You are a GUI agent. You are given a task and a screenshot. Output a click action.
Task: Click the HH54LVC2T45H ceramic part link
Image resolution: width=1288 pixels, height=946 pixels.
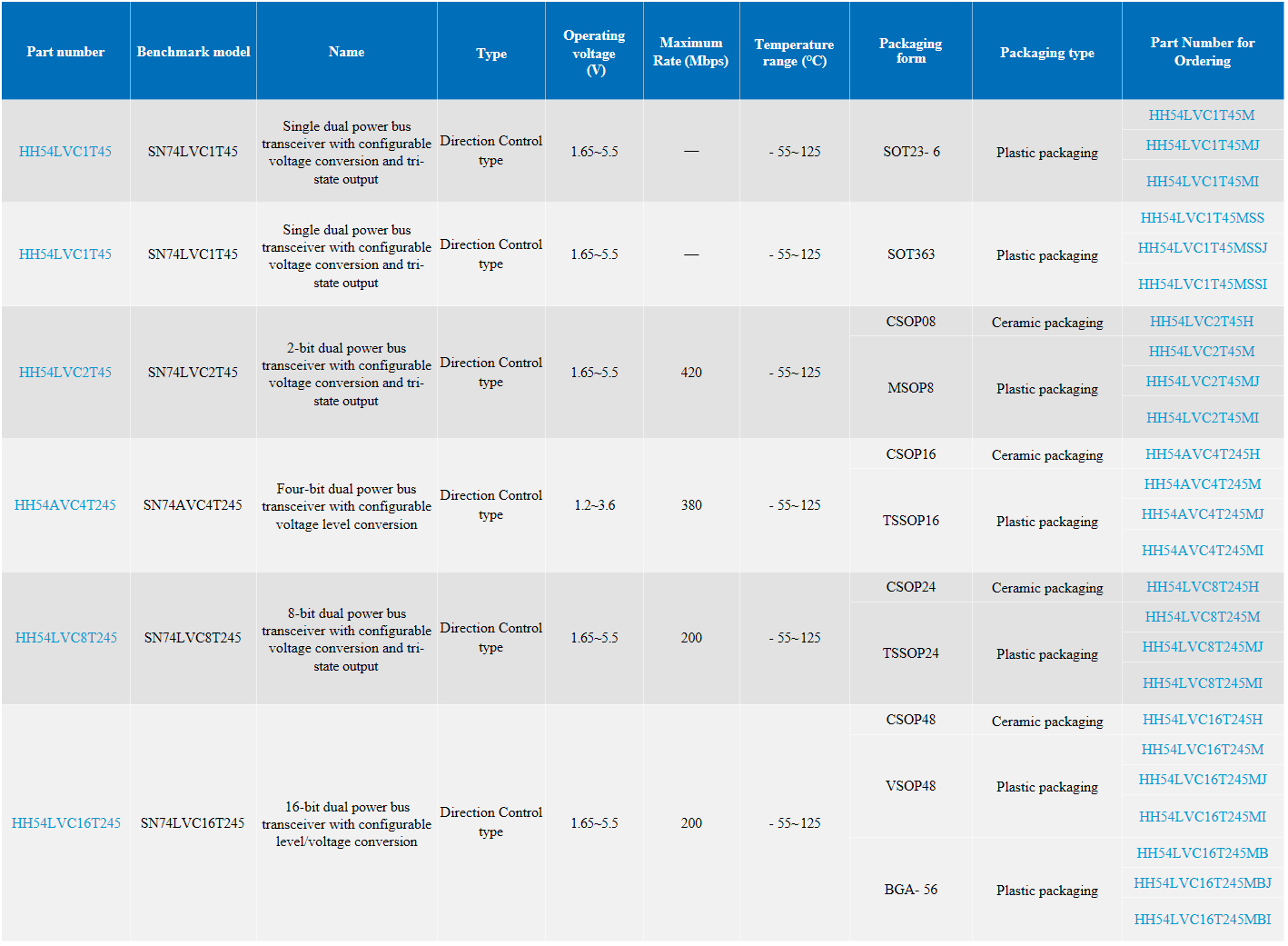point(1202,322)
